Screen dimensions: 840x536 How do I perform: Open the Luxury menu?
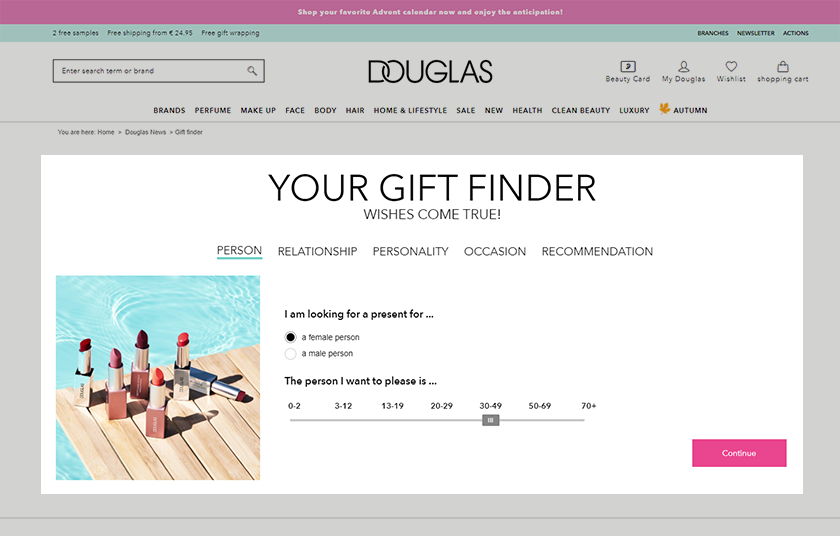pos(634,110)
